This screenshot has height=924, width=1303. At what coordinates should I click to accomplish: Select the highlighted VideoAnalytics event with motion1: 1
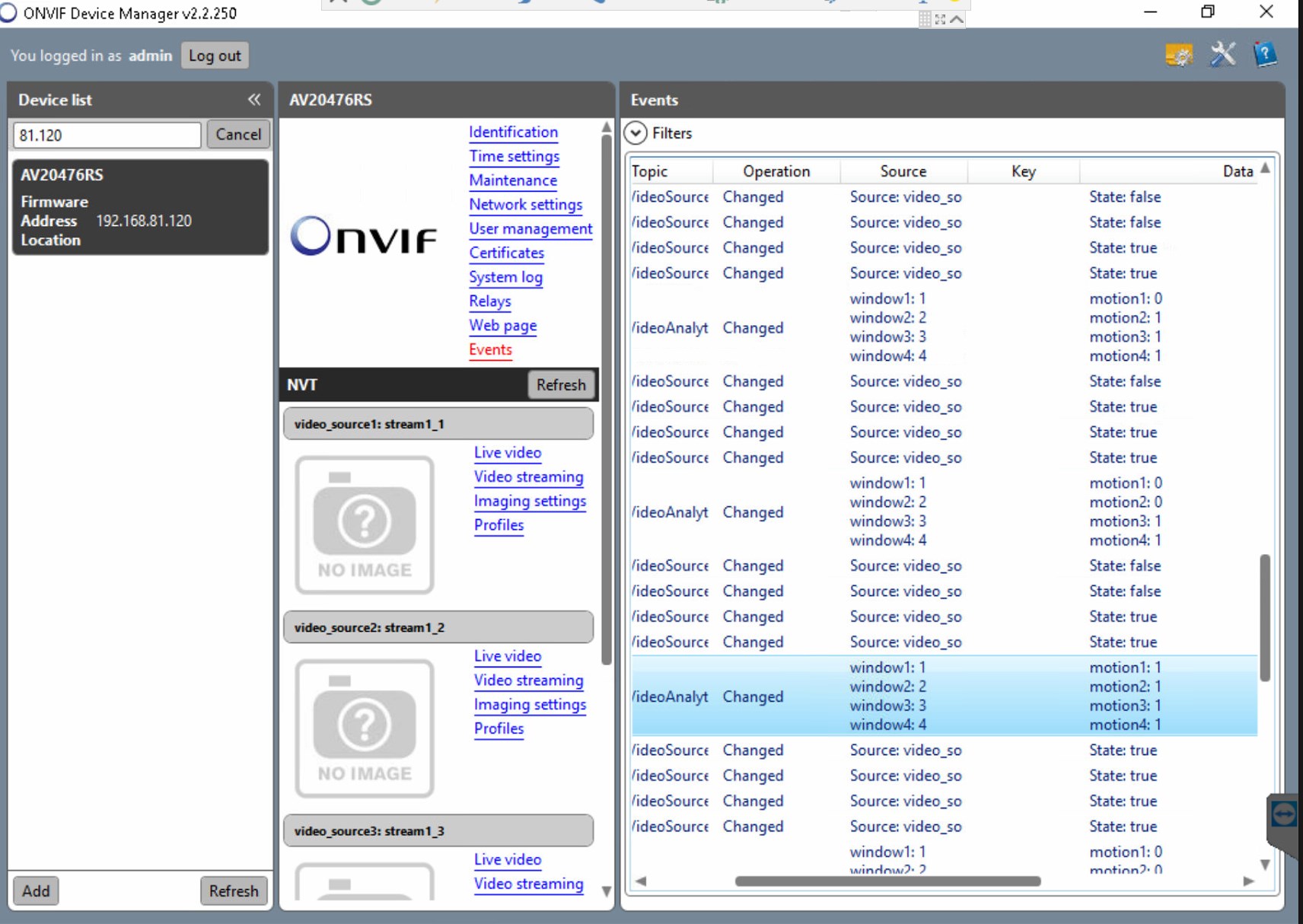[944, 696]
